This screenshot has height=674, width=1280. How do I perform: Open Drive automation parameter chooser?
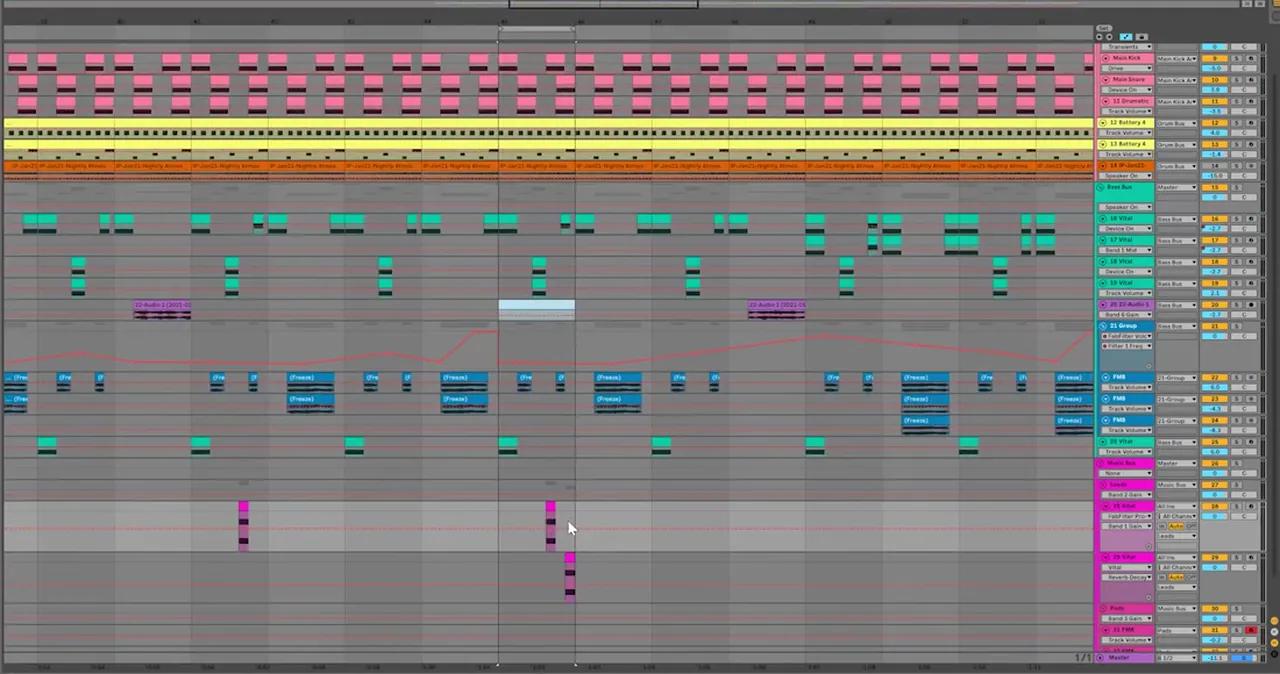[x=1127, y=68]
